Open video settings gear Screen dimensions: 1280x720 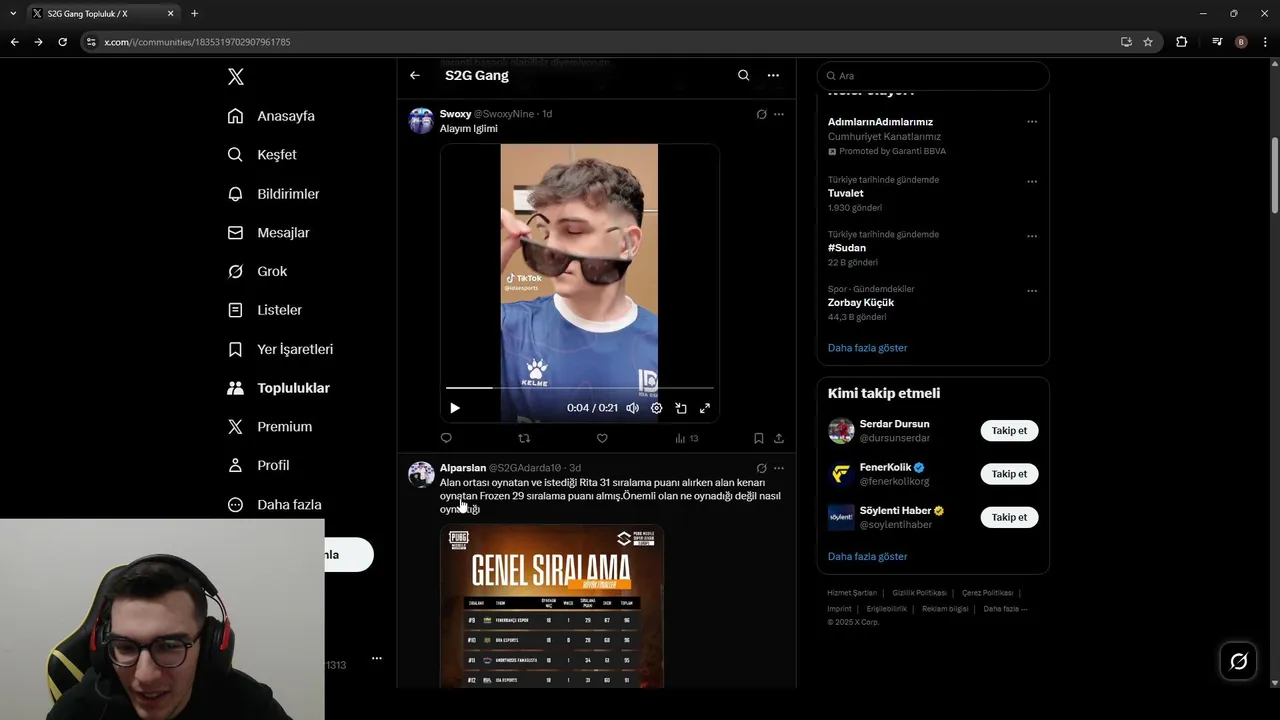tap(657, 408)
